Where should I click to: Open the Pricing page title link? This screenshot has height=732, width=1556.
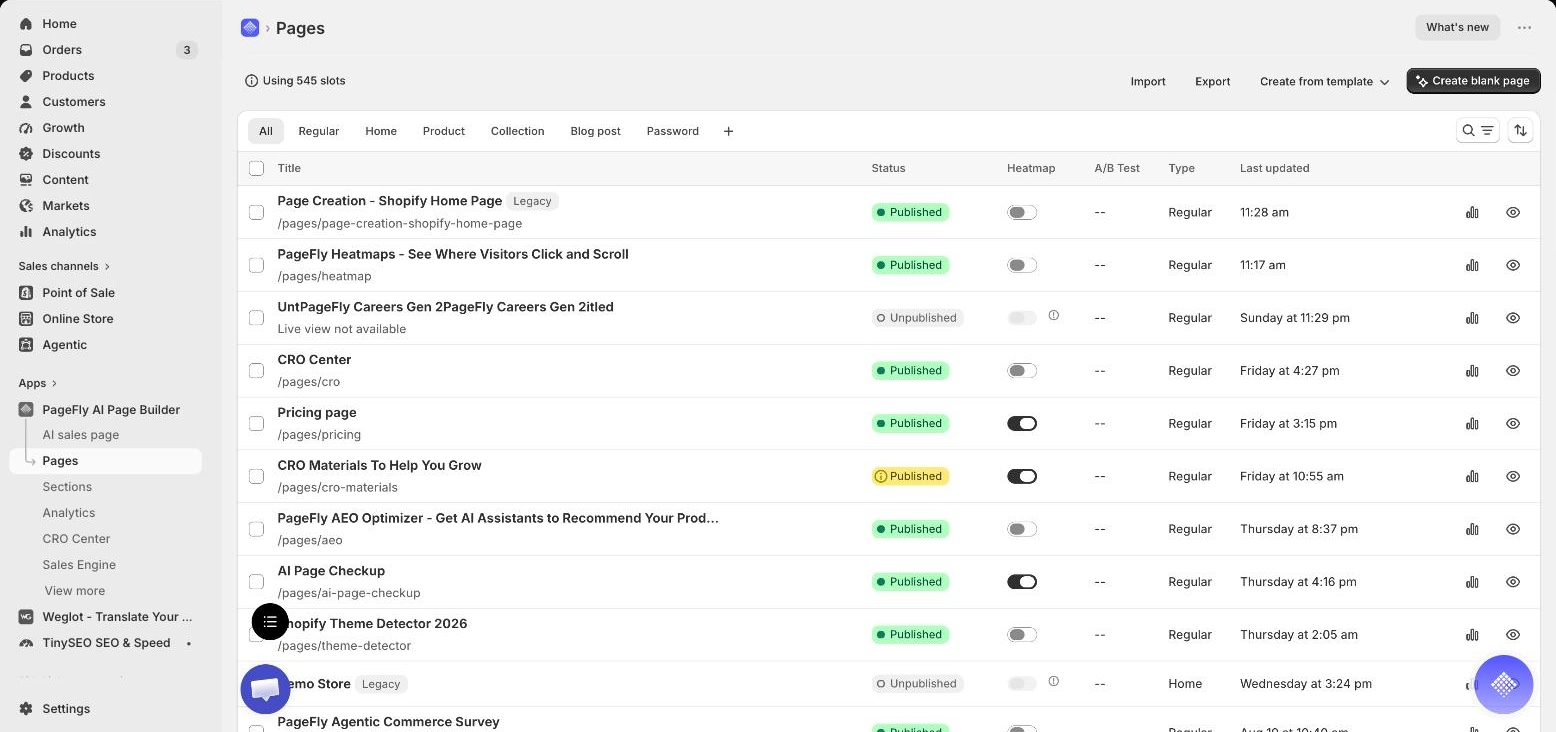tap(317, 412)
